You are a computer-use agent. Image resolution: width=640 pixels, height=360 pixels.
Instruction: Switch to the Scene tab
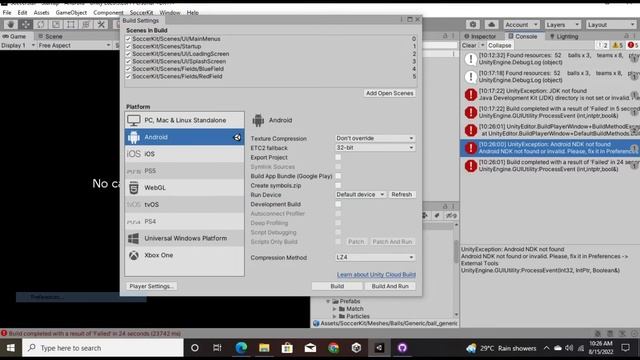coord(50,36)
